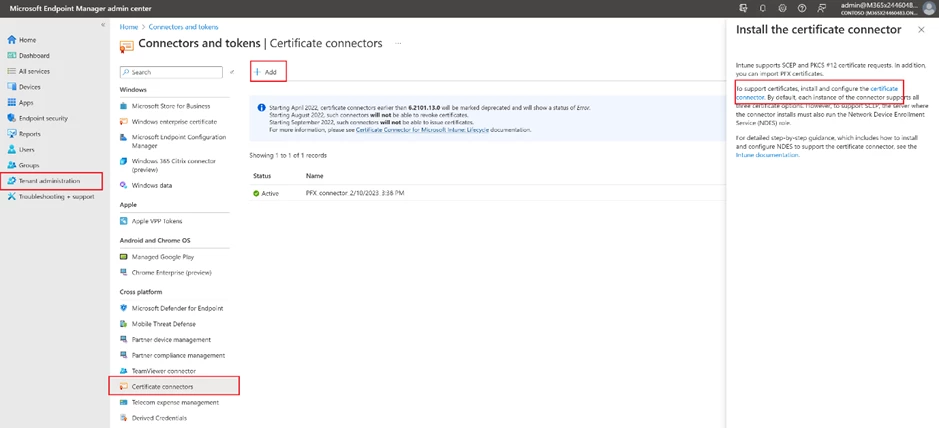Open the Intune documentation link
The height and width of the screenshot is (428, 939).
767,155
